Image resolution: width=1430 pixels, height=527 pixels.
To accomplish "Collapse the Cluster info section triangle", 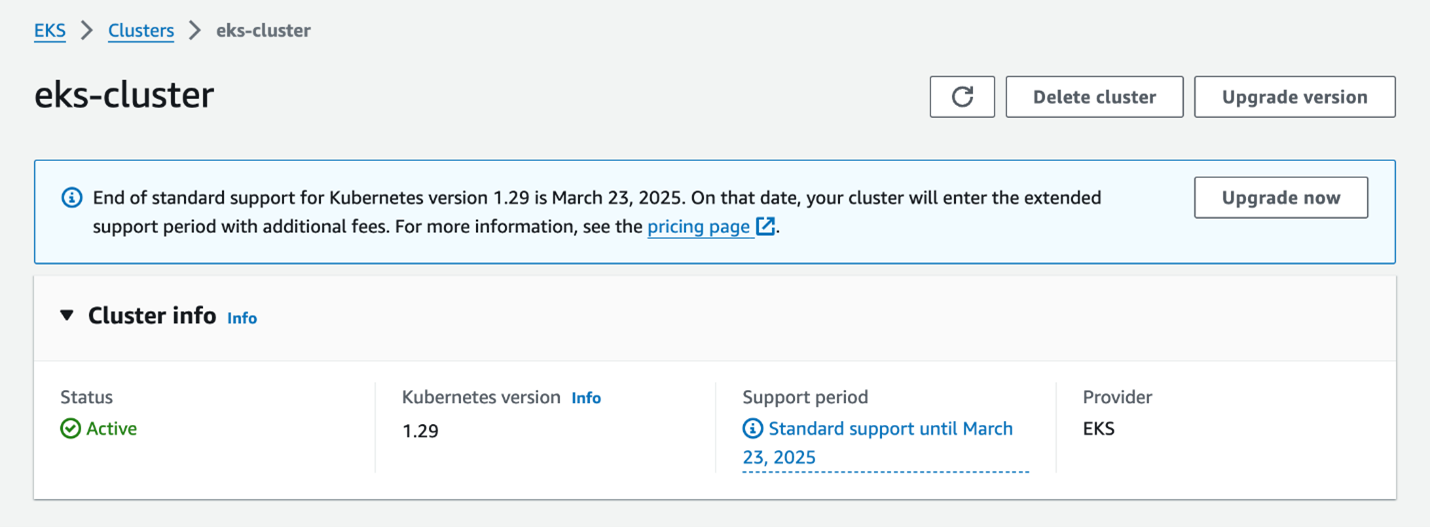I will [67, 316].
